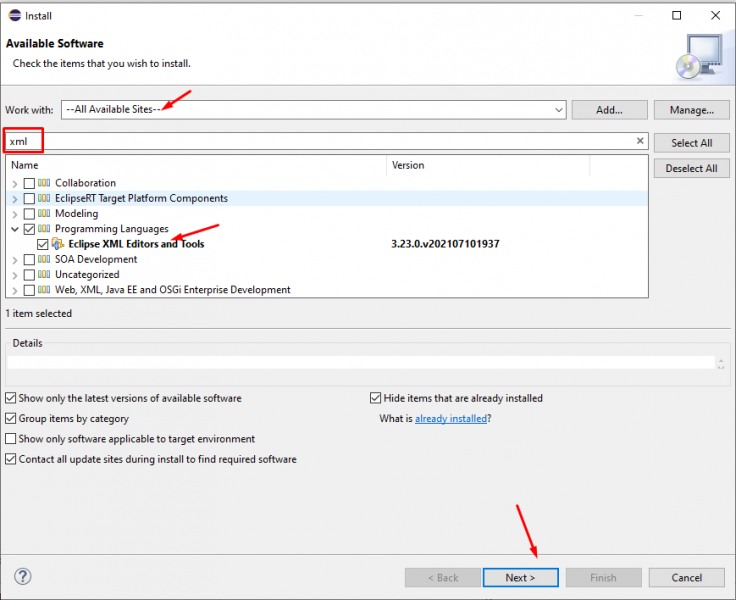This screenshot has height=600, width=736.
Task: Close the Install dialog window
Action: [715, 15]
